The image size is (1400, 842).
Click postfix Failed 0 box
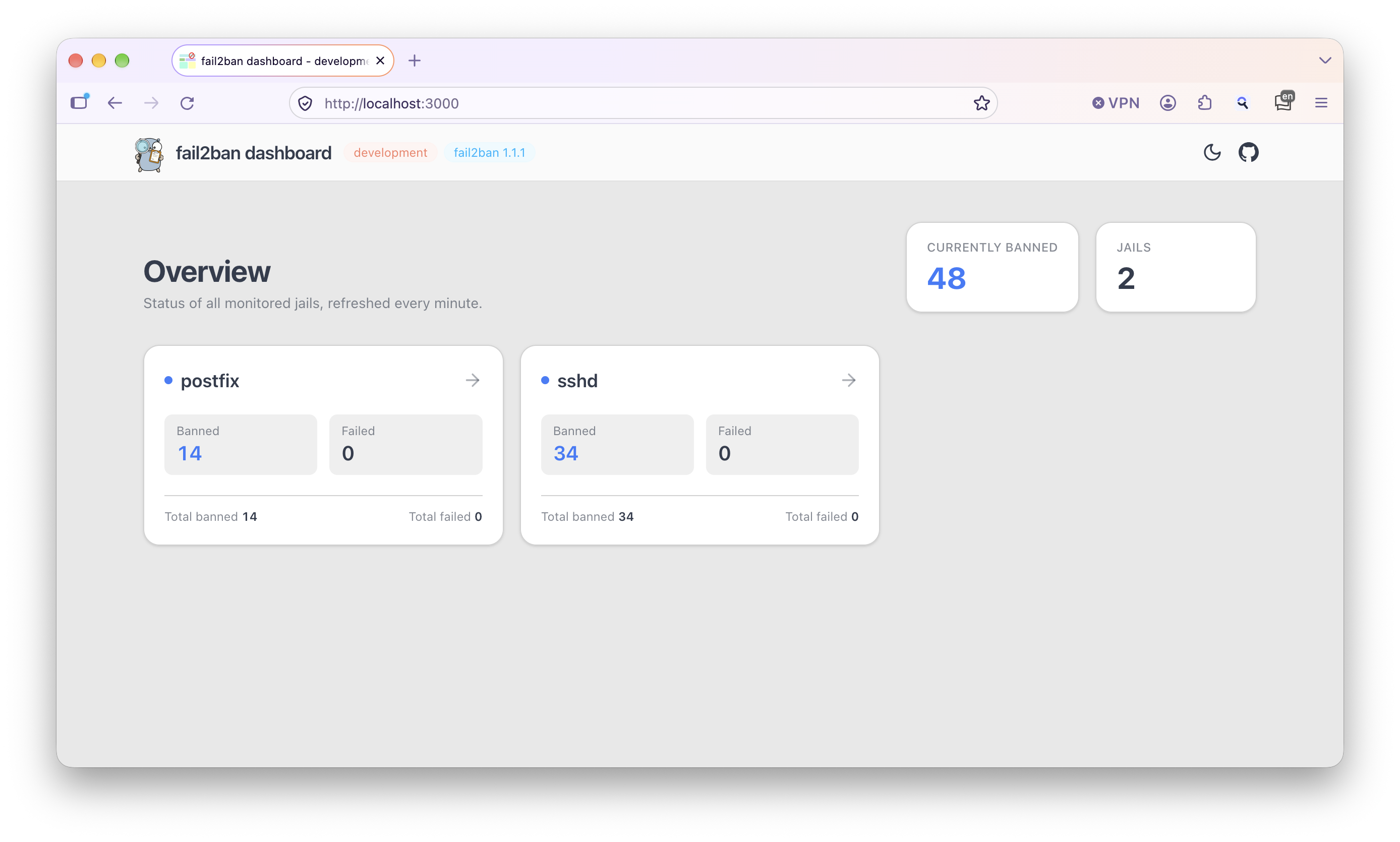point(406,444)
